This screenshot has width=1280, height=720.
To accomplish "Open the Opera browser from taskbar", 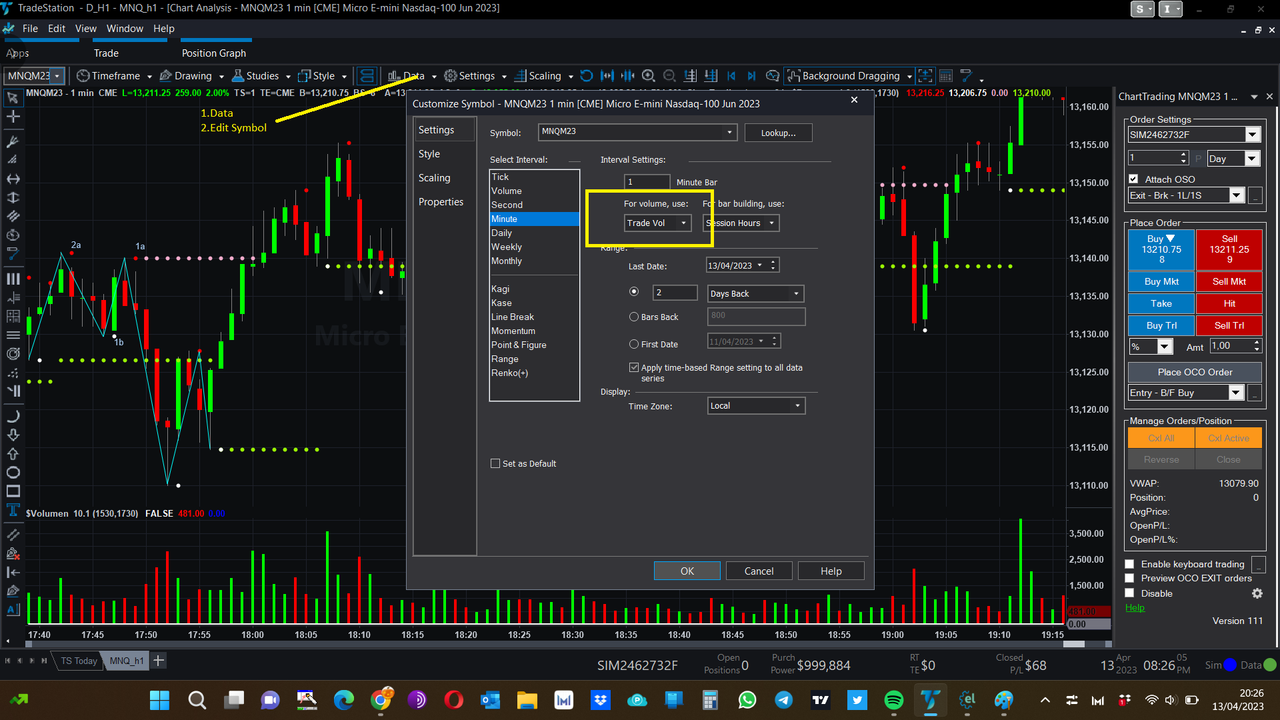I will click(x=454, y=700).
